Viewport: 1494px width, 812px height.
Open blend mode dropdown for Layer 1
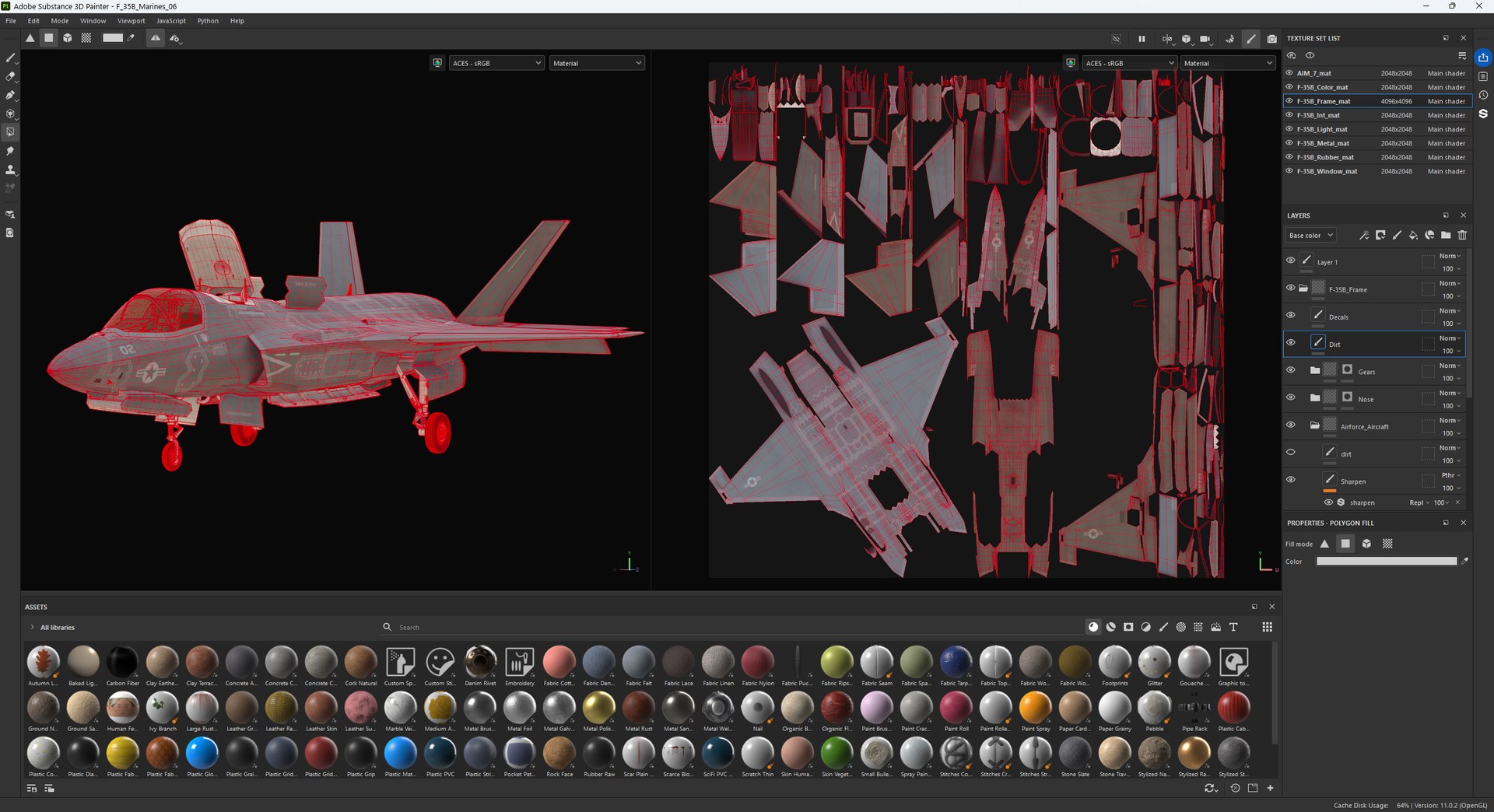click(x=1450, y=256)
